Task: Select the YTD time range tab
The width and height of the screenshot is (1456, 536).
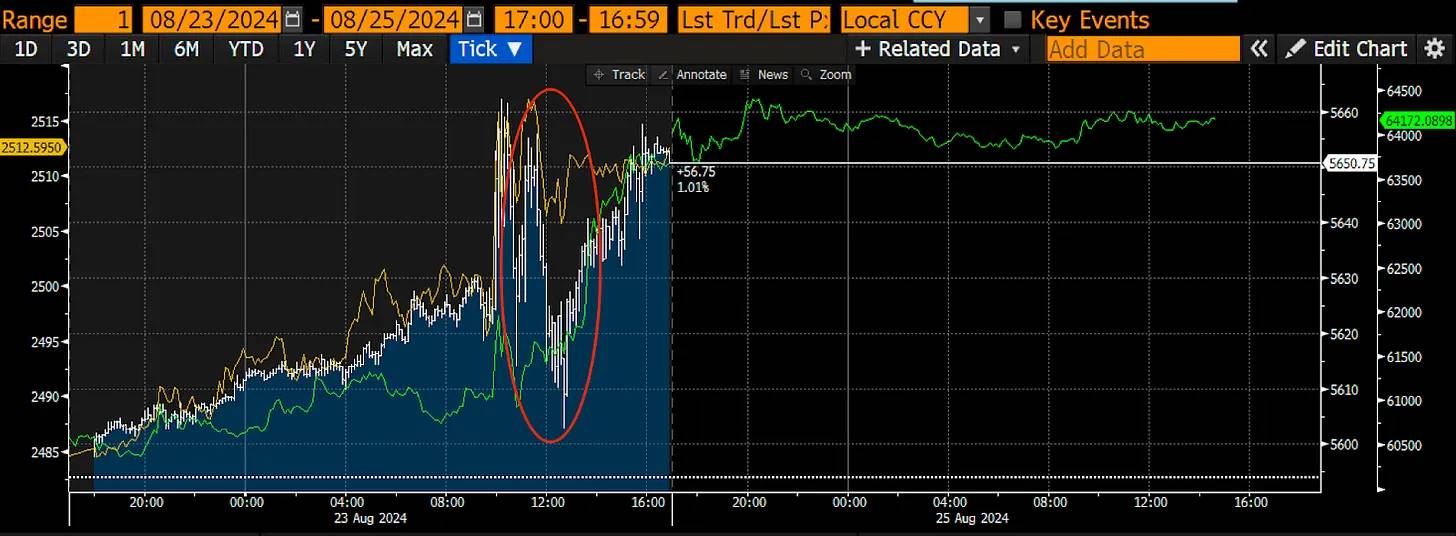Action: [x=244, y=49]
